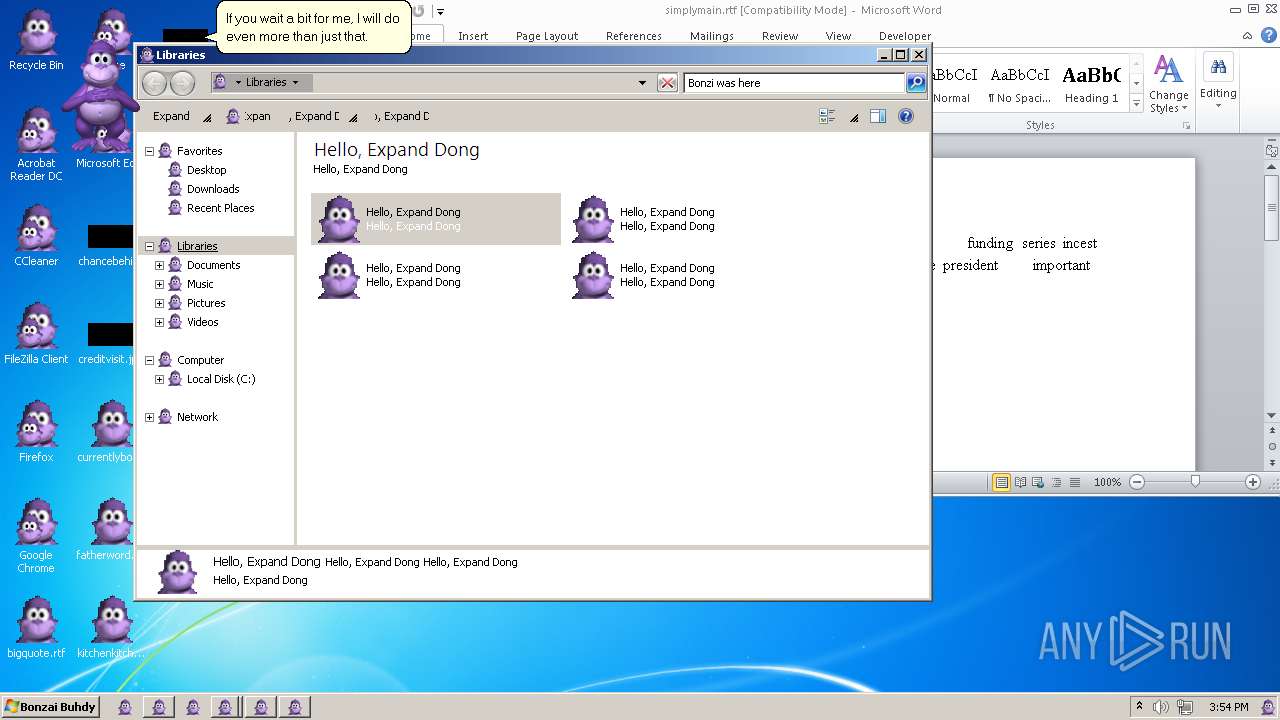
Task: Expand the Pictures library node
Action: point(159,303)
